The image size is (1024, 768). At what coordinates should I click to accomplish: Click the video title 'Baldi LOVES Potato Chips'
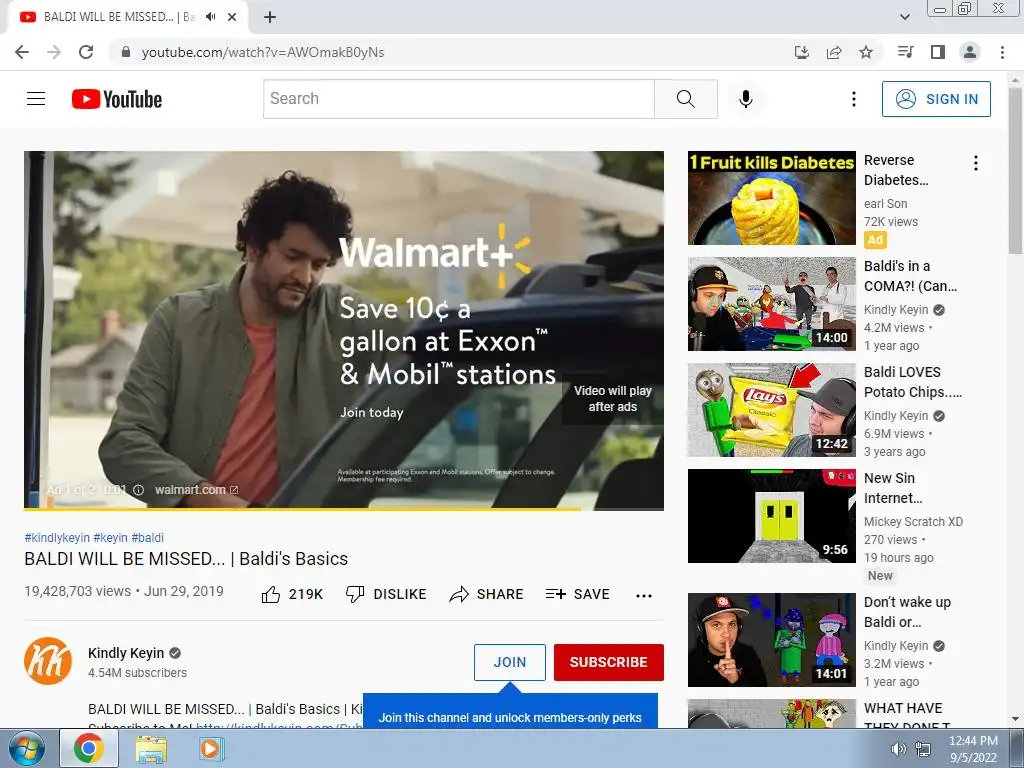912,382
